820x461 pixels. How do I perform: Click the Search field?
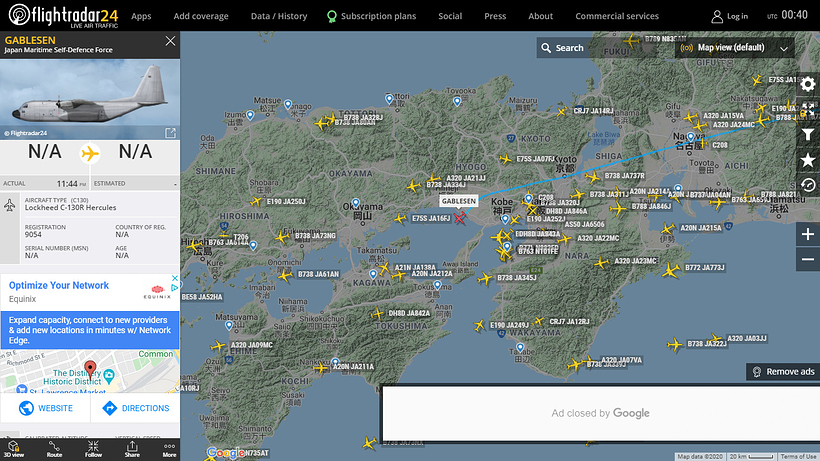coord(596,48)
